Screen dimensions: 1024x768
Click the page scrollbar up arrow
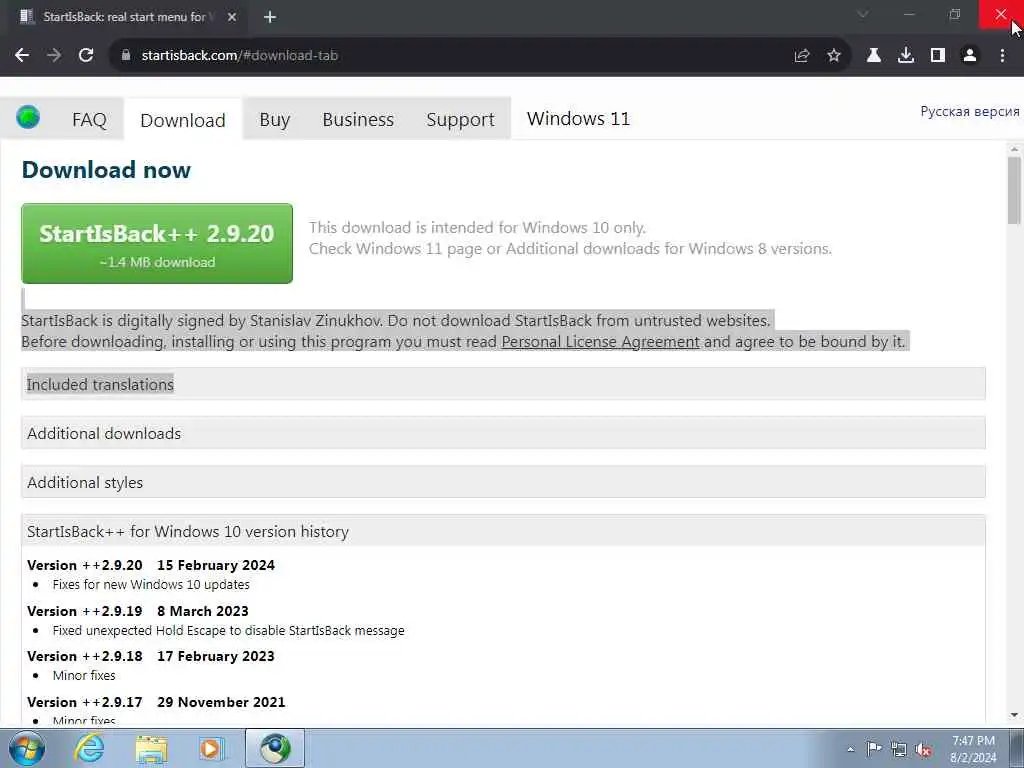1014,150
